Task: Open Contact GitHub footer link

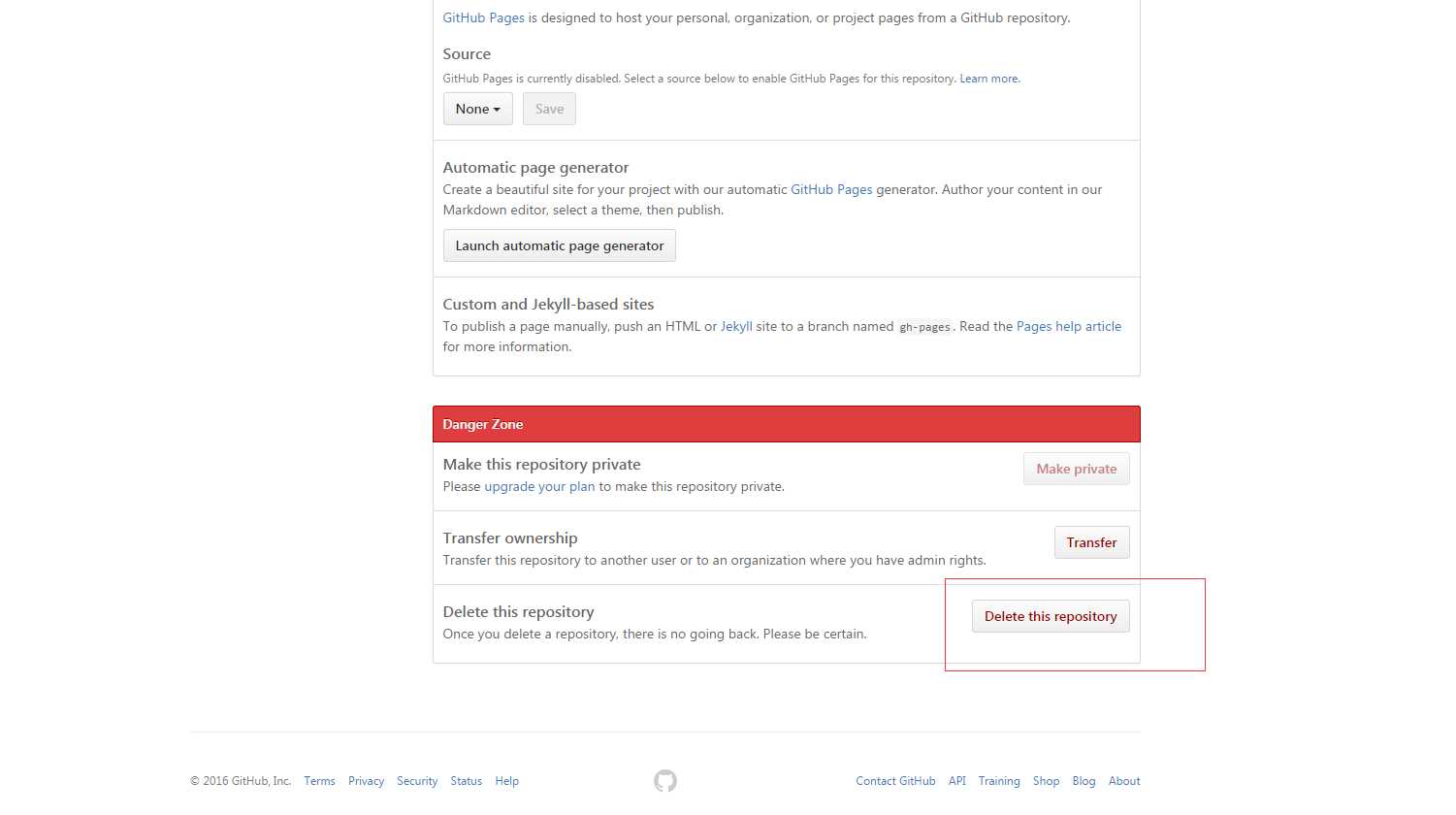Action: point(895,781)
